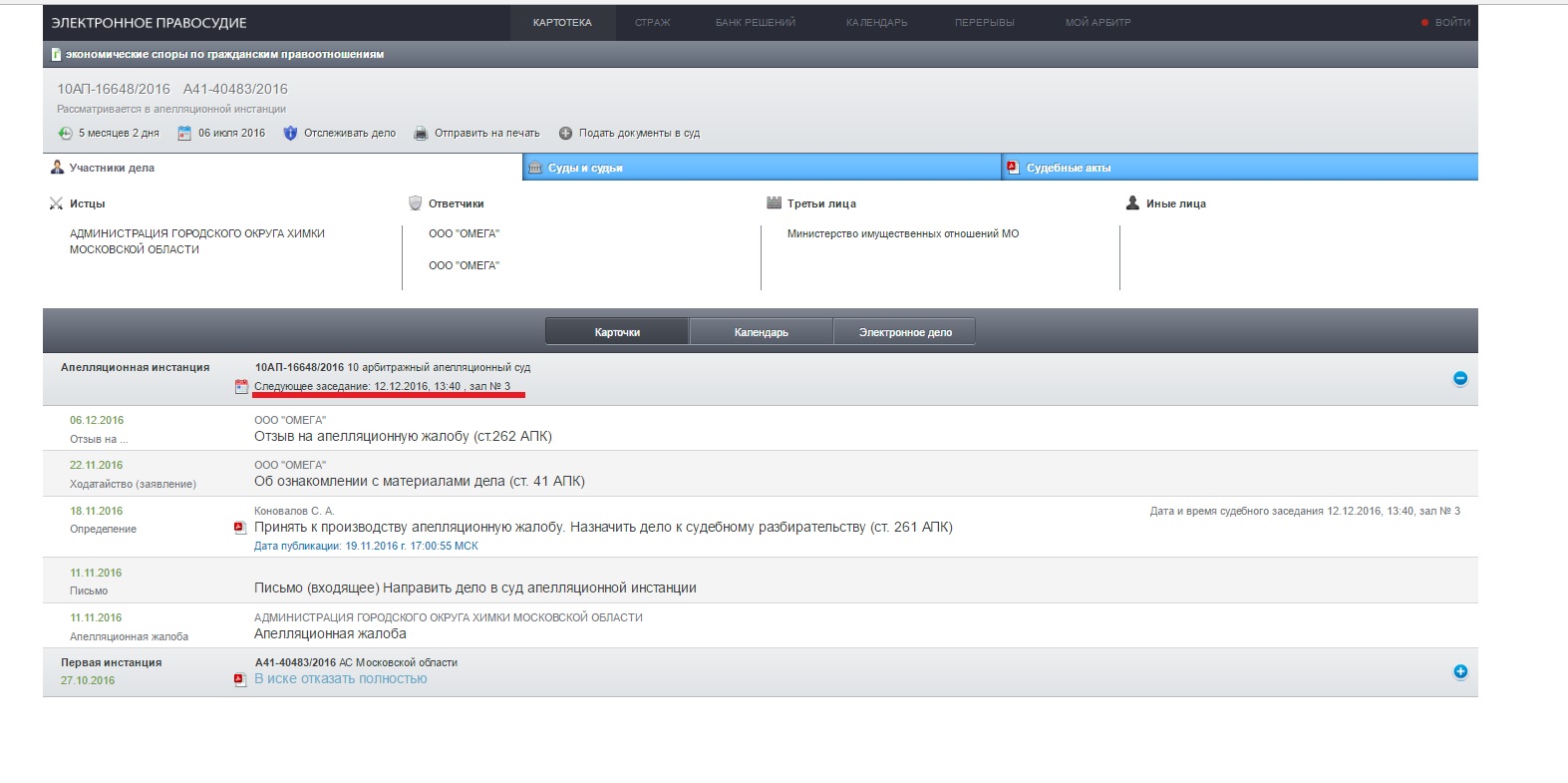Go to Календарь in top navigation
This screenshot has width=1568, height=783.
pos(876,22)
